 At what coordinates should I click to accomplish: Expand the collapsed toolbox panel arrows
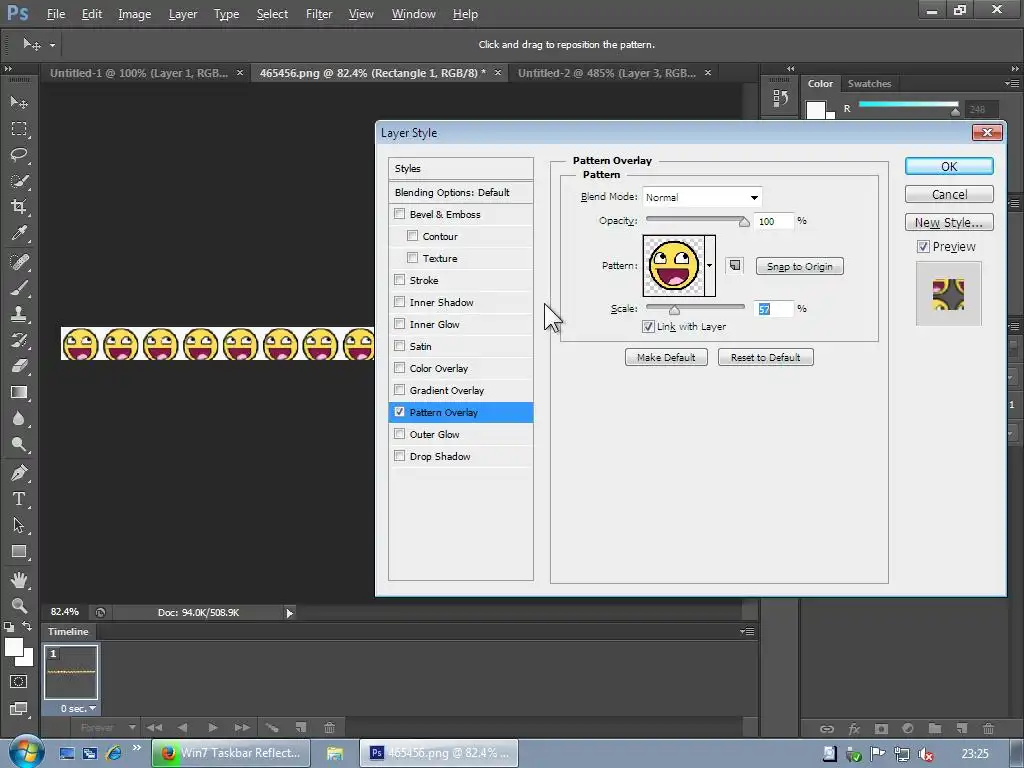point(8,68)
